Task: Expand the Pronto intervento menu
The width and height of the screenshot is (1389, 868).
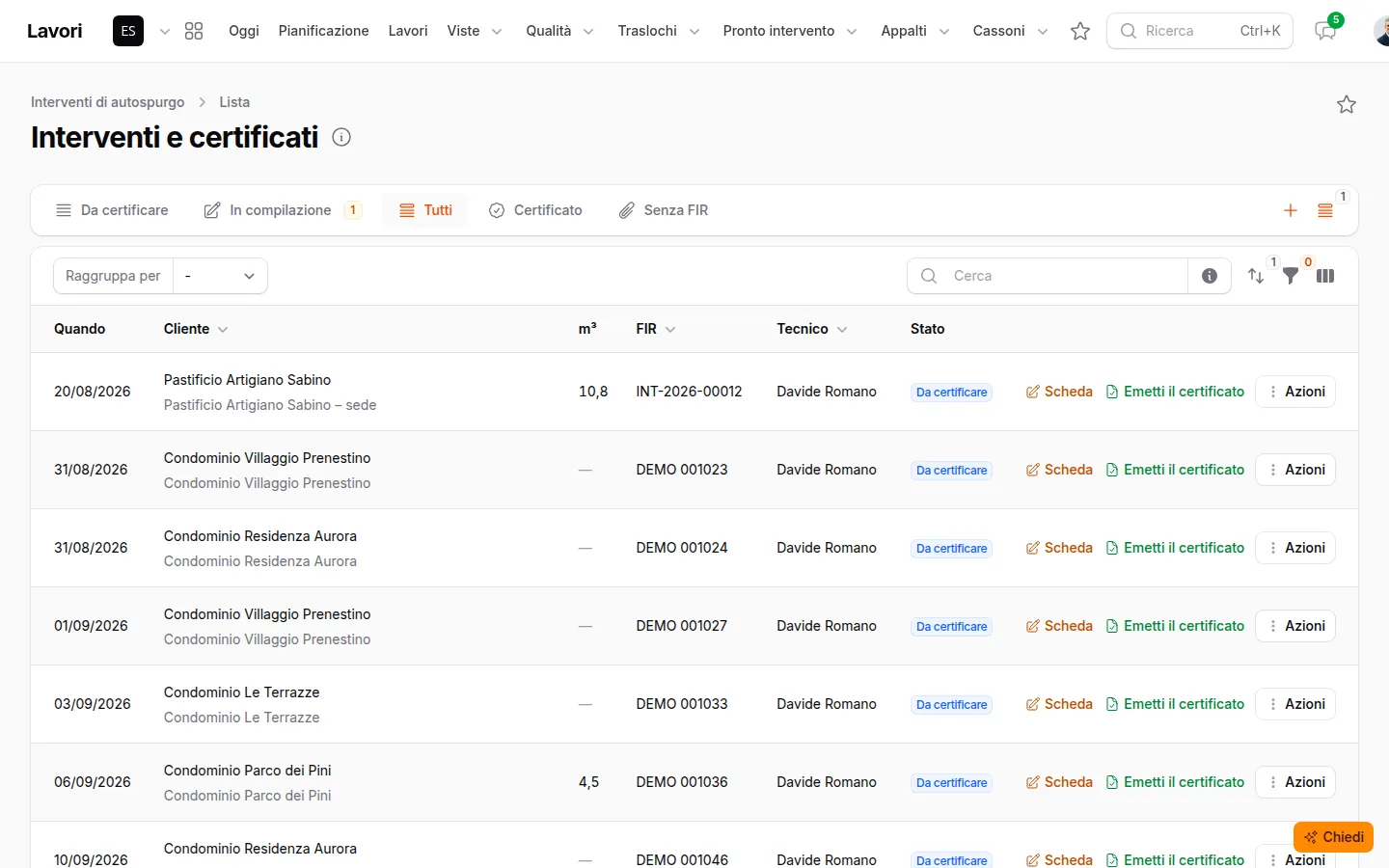Action: click(x=789, y=31)
